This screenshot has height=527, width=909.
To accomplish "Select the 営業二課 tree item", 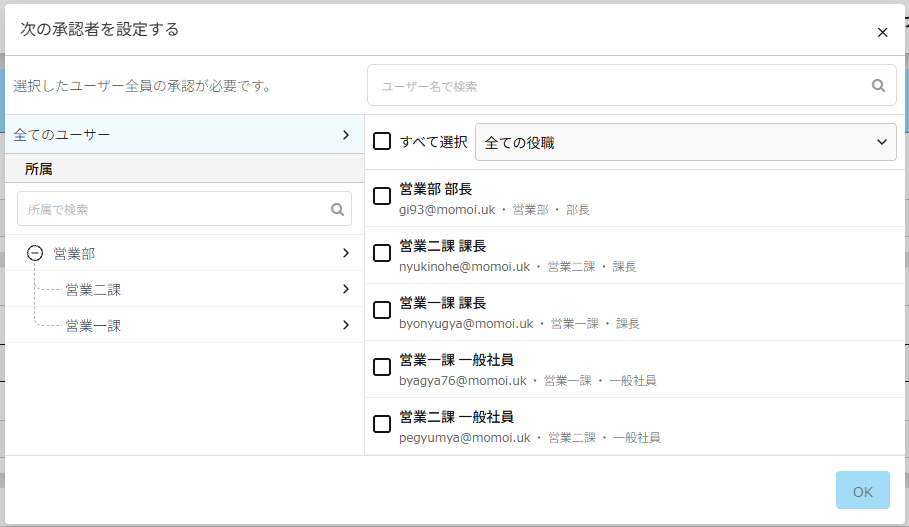I will click(x=93, y=290).
